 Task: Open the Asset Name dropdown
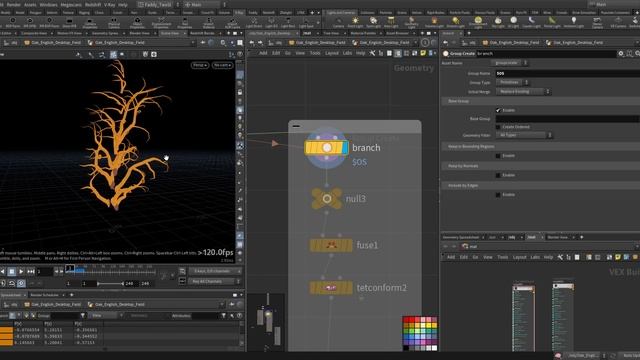[509, 63]
